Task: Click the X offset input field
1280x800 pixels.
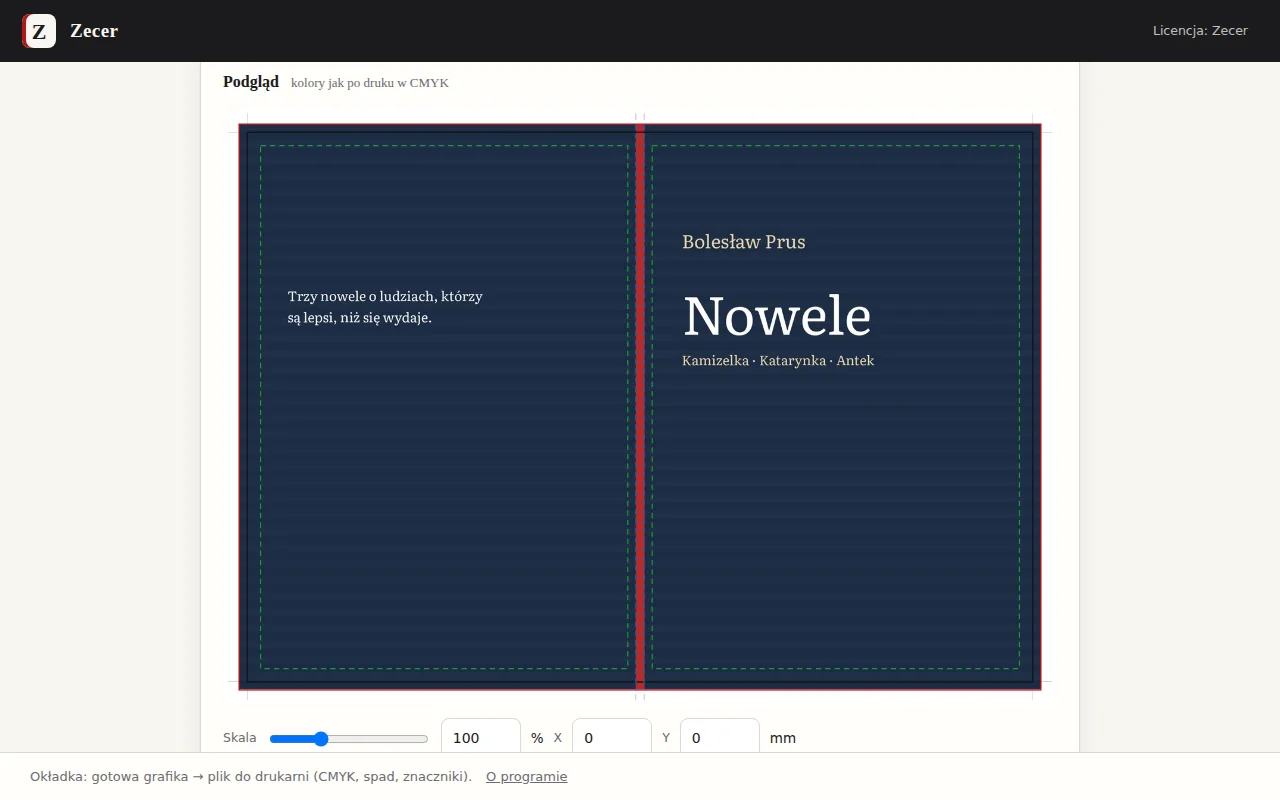Action: point(612,738)
